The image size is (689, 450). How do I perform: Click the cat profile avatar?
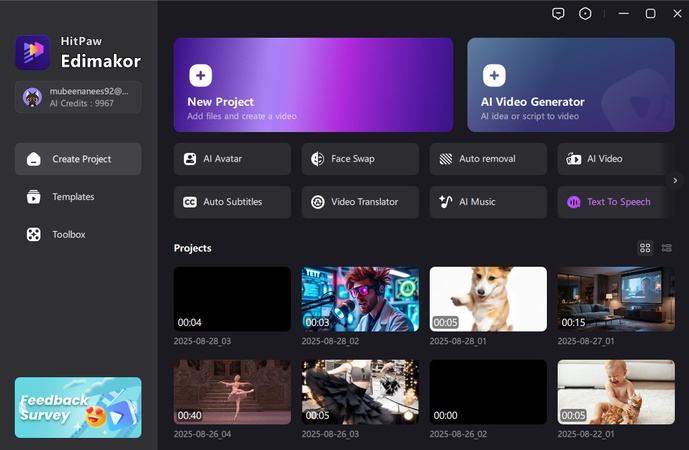point(33,97)
